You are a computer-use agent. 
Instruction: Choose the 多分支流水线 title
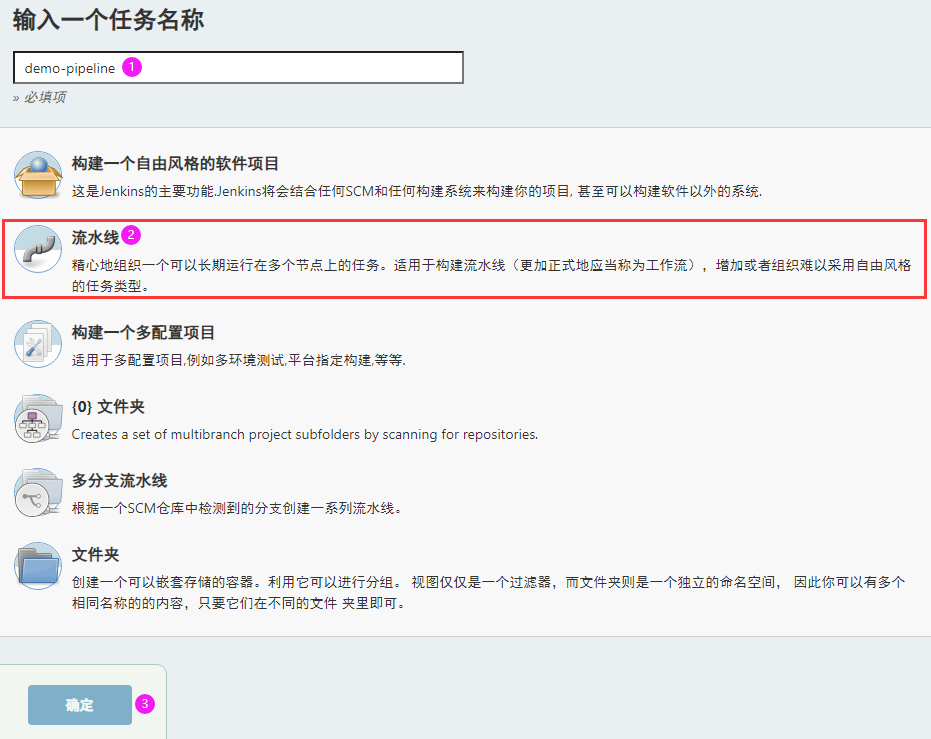tap(119, 481)
